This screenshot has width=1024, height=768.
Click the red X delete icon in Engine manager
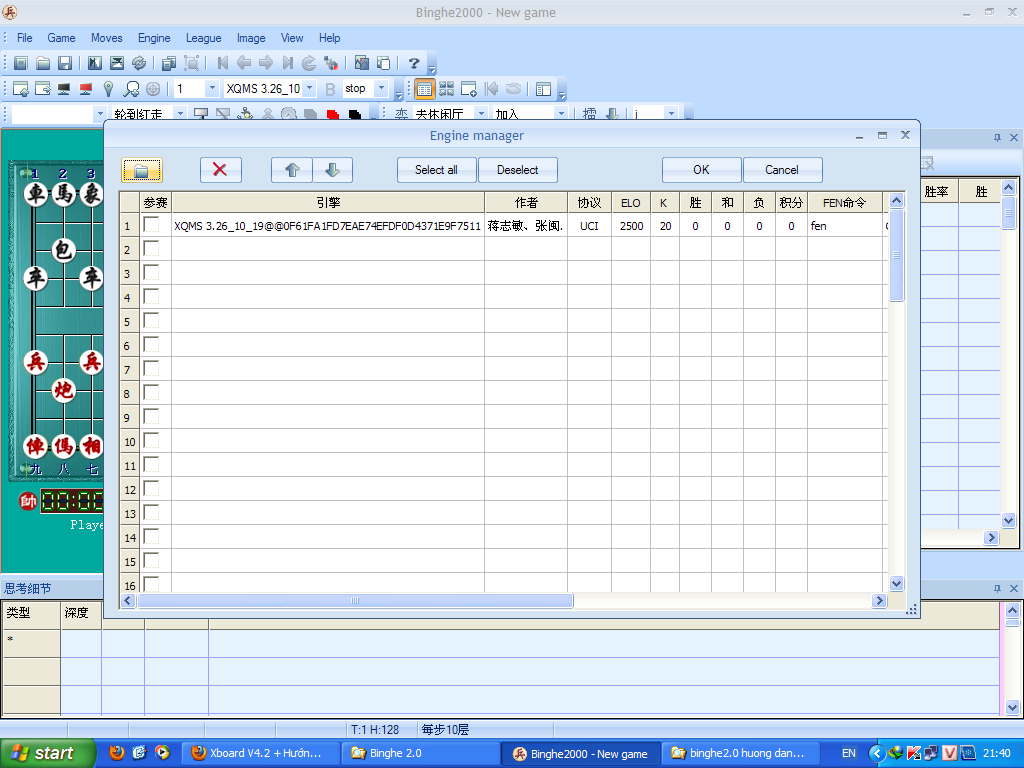click(x=220, y=170)
